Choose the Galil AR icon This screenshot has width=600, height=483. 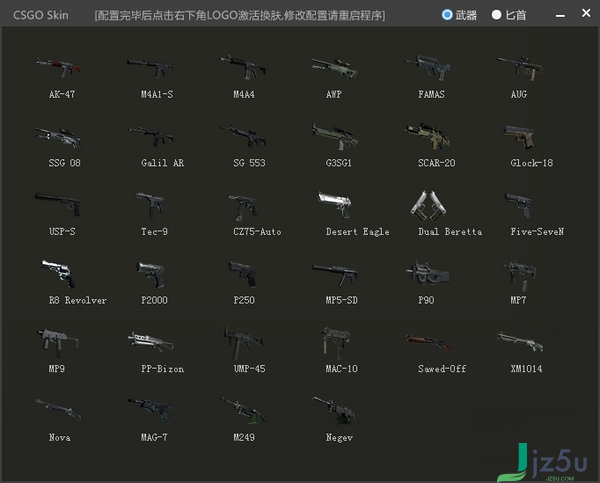click(x=150, y=137)
